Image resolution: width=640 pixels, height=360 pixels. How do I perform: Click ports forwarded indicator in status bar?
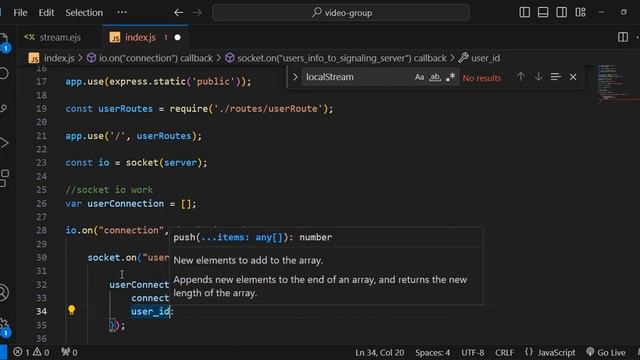pos(69,352)
